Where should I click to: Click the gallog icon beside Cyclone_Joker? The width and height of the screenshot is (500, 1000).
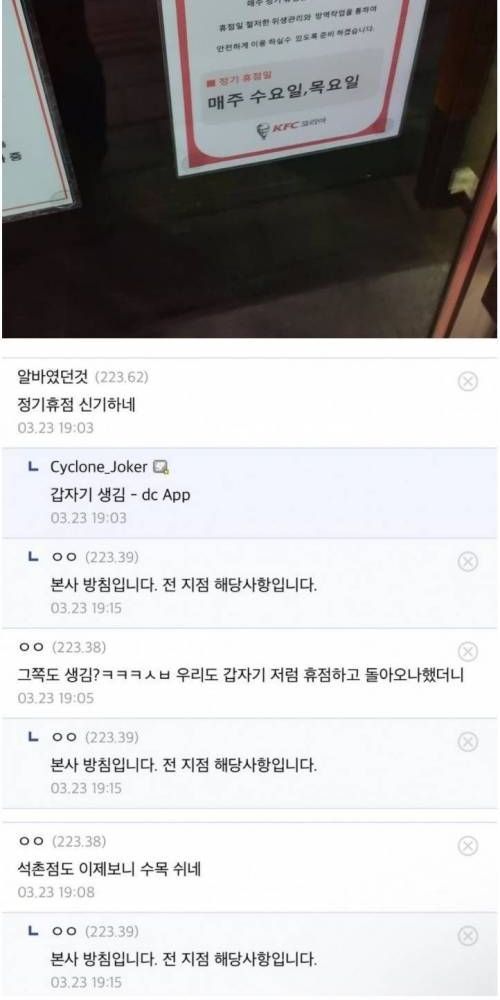161,467
